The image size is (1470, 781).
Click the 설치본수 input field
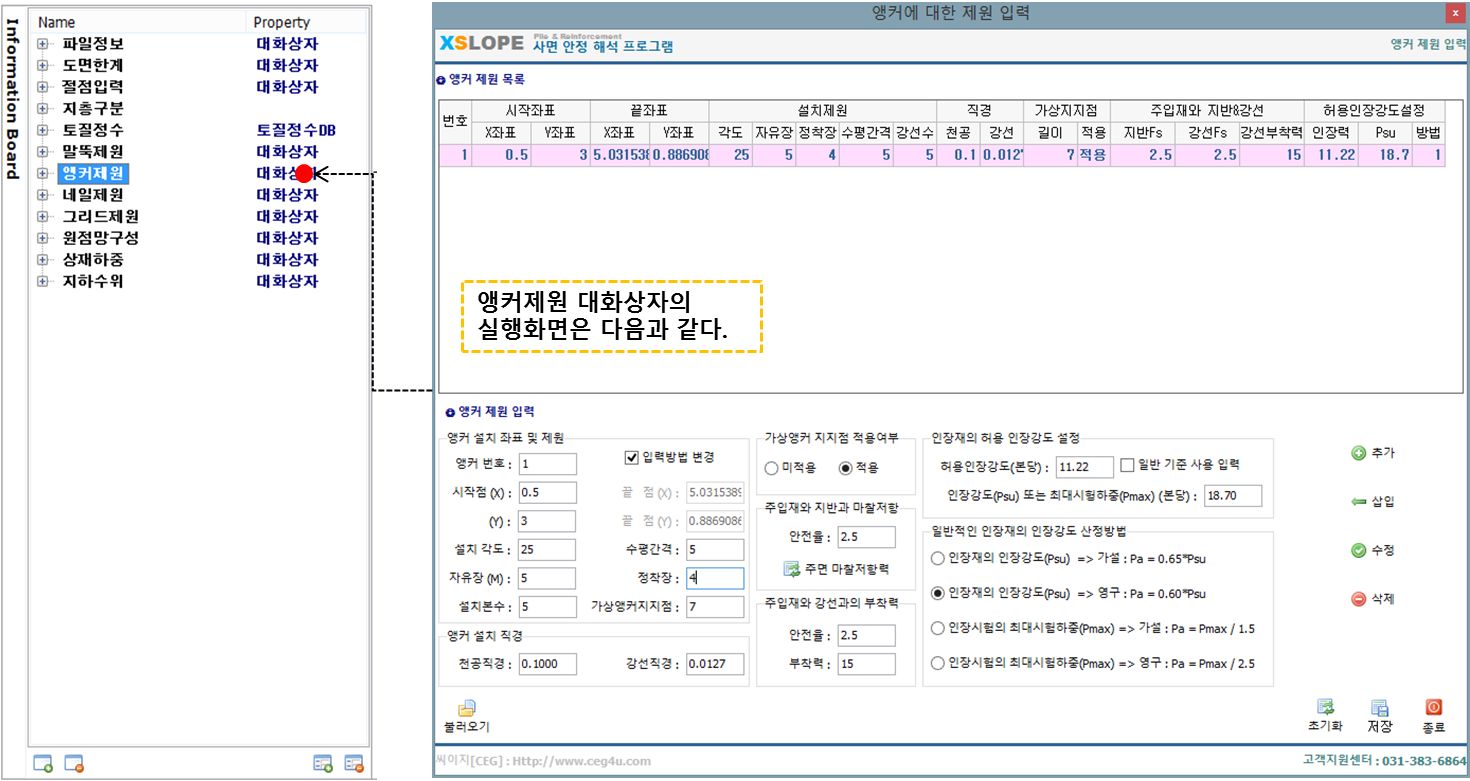click(547, 607)
